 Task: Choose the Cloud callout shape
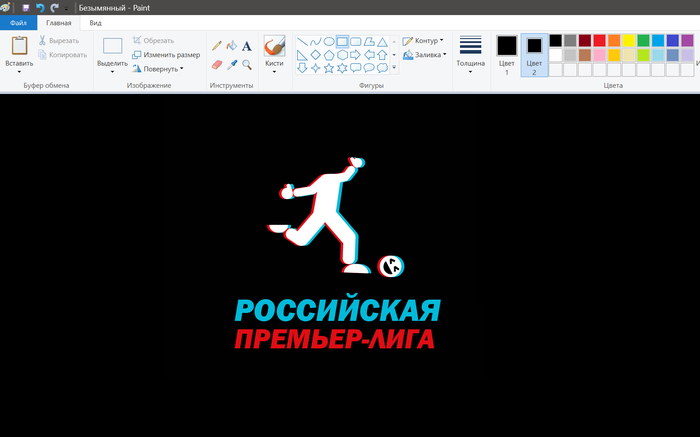383,68
